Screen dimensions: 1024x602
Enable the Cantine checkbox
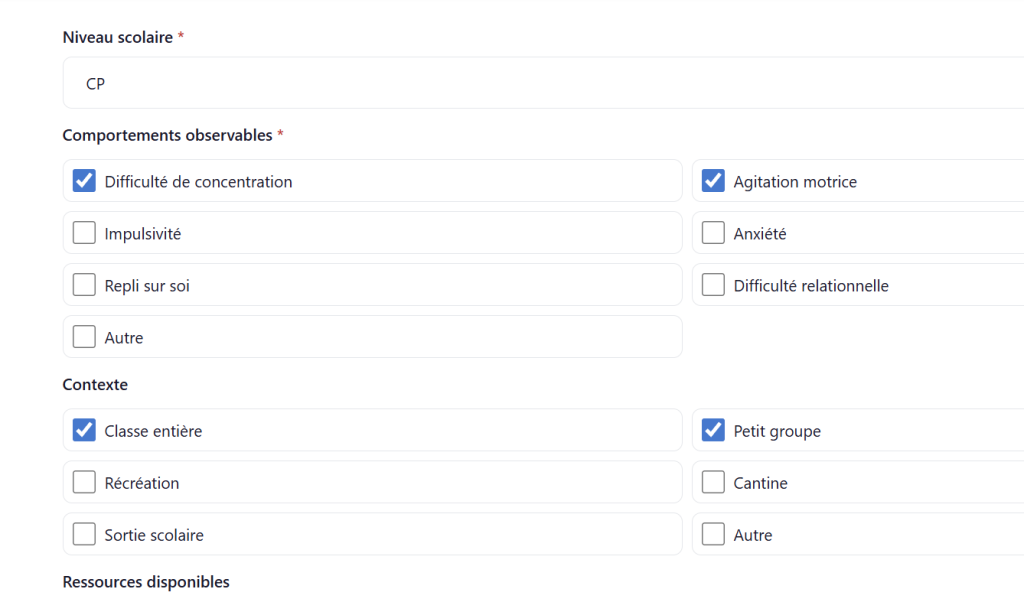point(713,483)
